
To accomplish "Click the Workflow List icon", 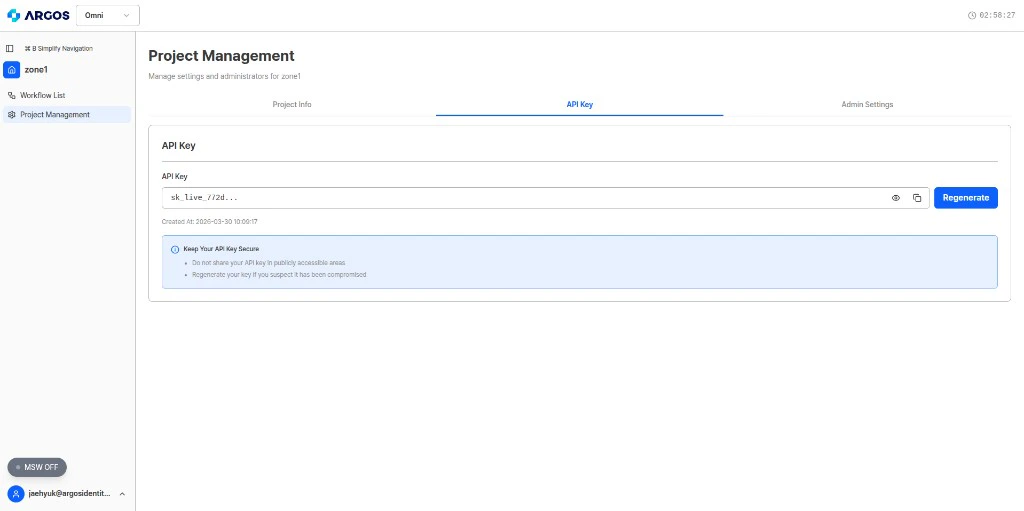I will [x=11, y=95].
